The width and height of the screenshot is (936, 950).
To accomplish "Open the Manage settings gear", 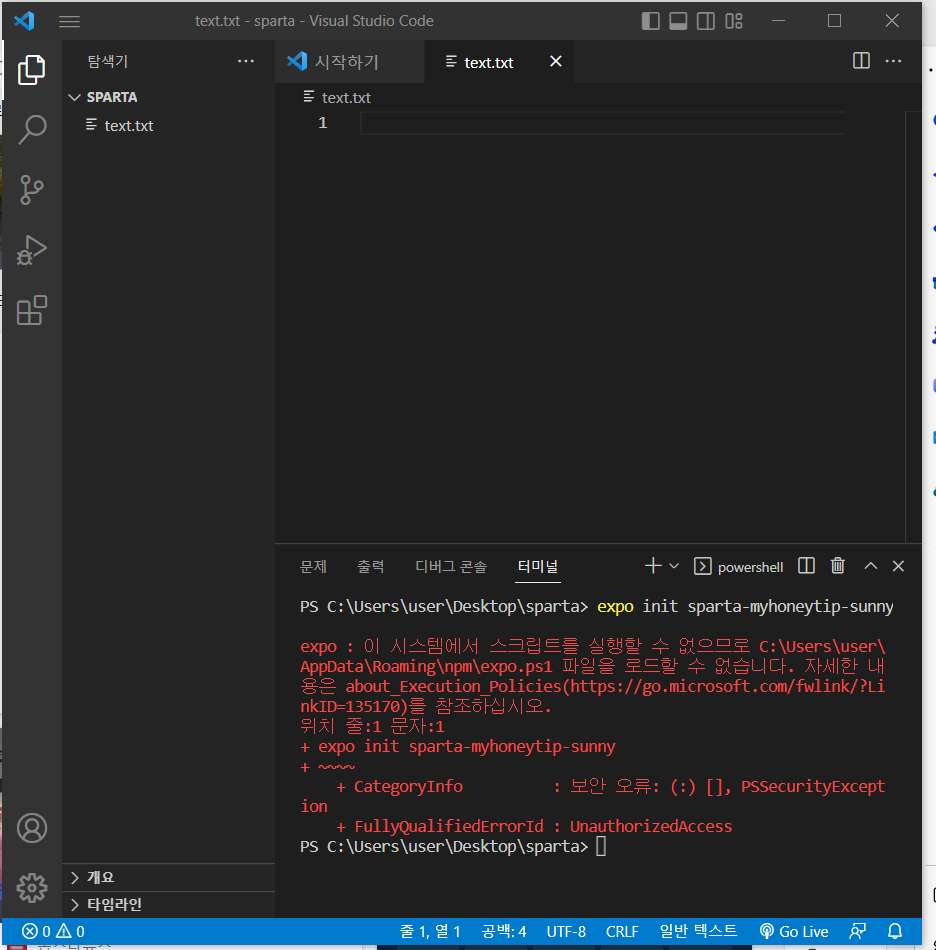I will [32, 888].
